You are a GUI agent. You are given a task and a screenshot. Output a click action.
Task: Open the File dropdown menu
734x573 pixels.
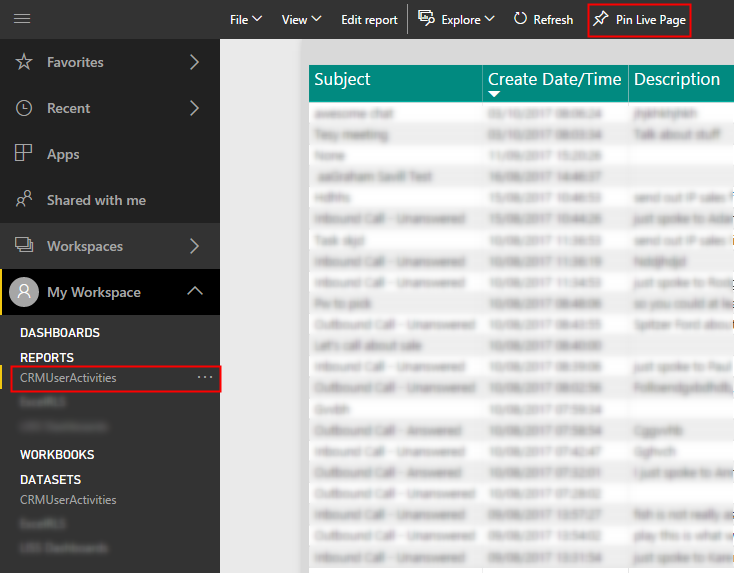[245, 20]
